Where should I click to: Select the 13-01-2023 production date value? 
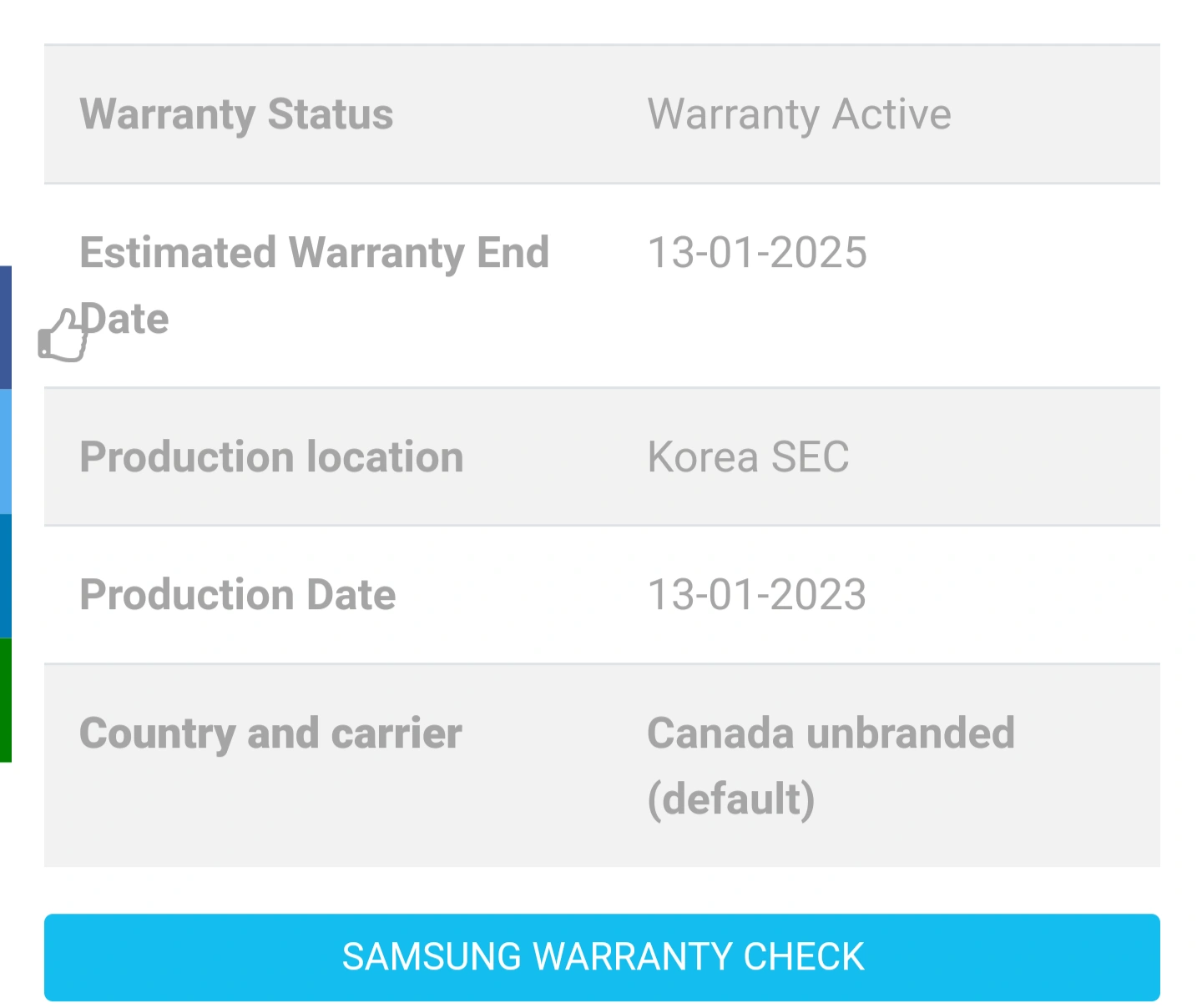[x=757, y=595]
